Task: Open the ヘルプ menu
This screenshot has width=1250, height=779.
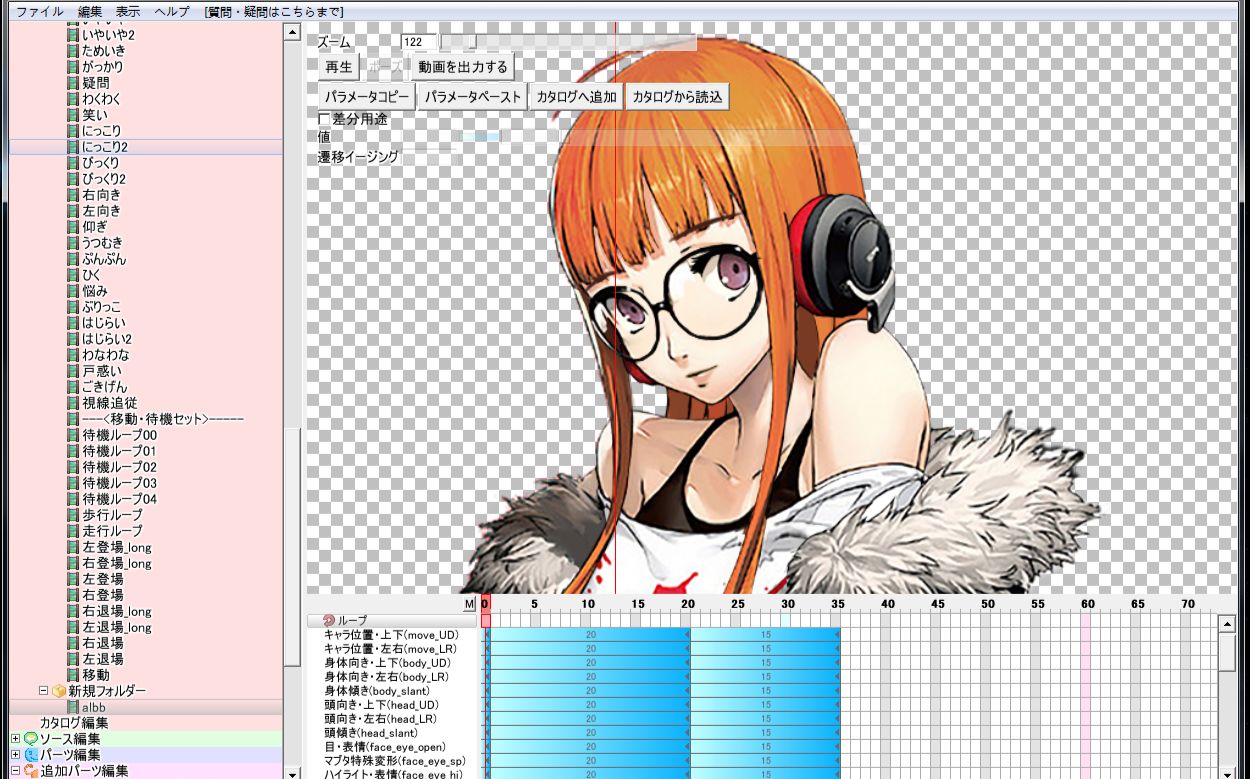Action: (172, 11)
